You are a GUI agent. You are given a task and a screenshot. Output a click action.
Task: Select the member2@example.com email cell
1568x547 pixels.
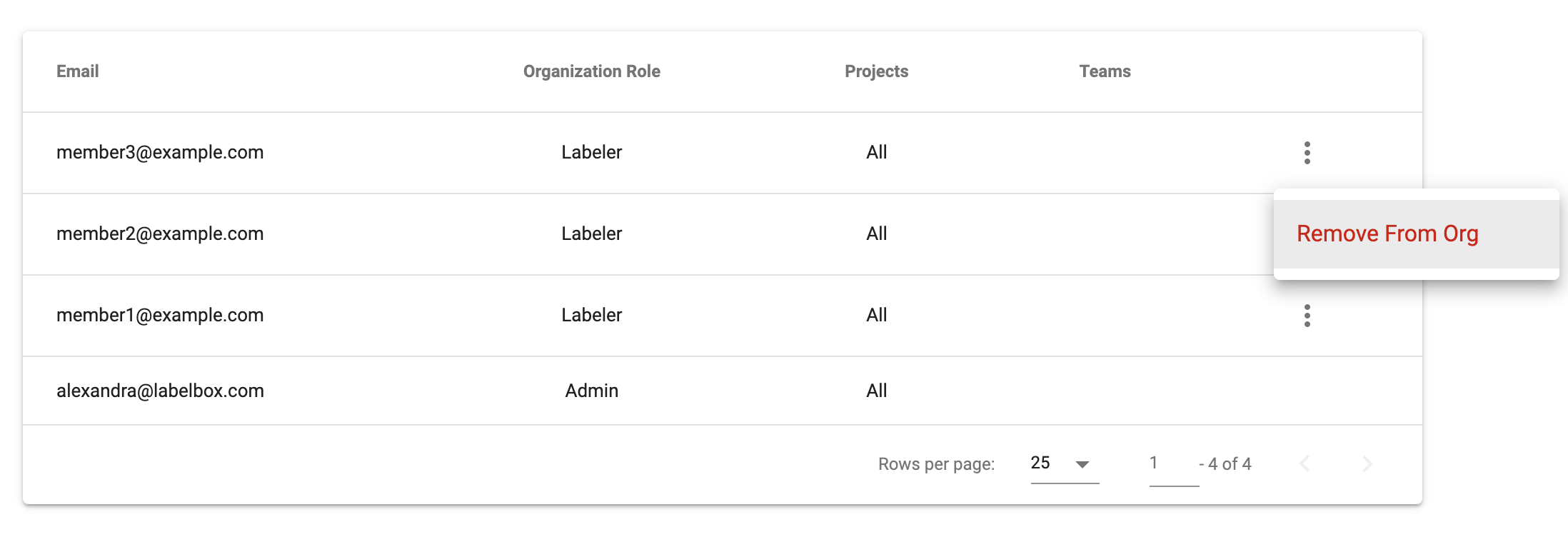coord(160,234)
